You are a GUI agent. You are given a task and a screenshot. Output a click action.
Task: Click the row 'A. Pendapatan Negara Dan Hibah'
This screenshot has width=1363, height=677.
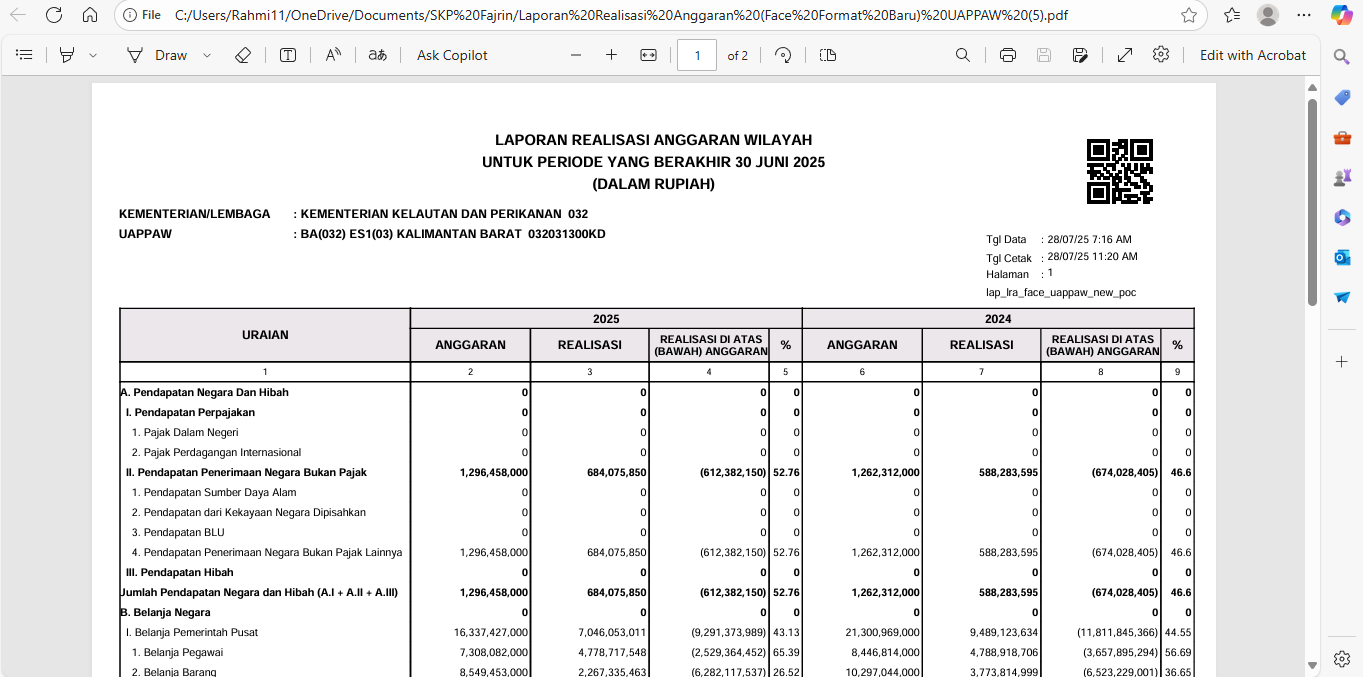pos(656,392)
